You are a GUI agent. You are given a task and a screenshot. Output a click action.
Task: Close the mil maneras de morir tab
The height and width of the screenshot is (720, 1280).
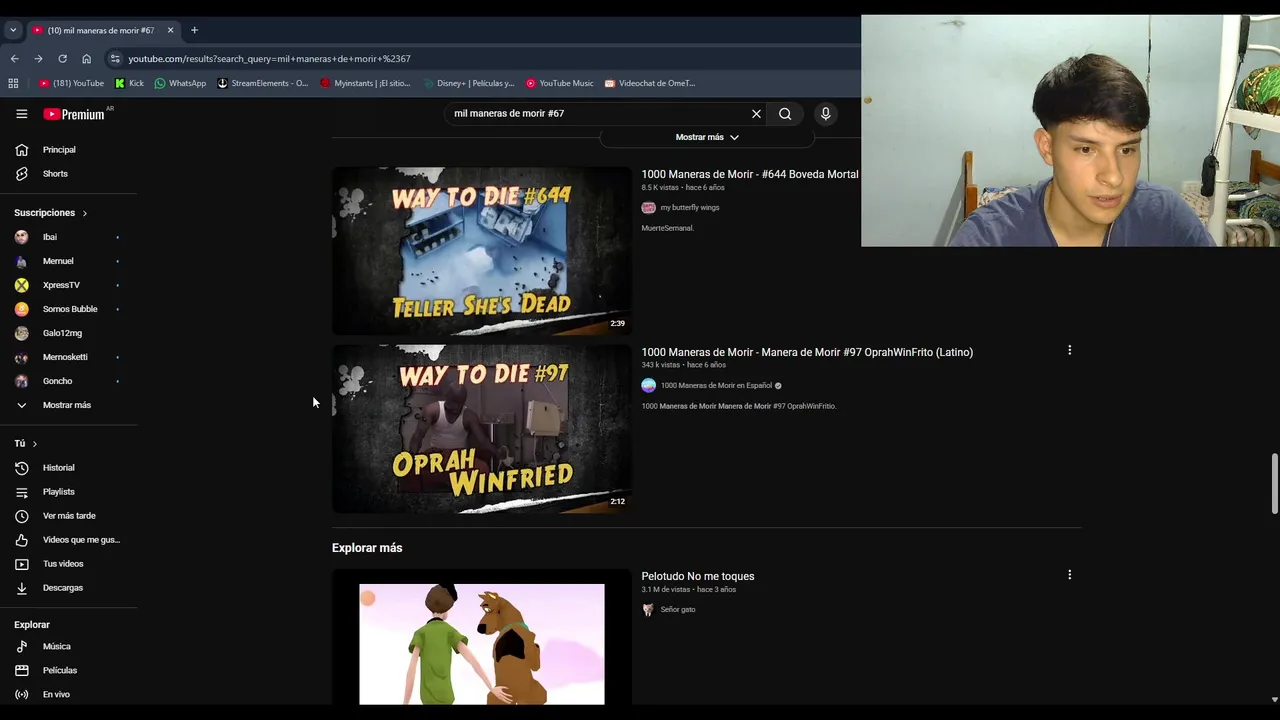click(x=170, y=30)
